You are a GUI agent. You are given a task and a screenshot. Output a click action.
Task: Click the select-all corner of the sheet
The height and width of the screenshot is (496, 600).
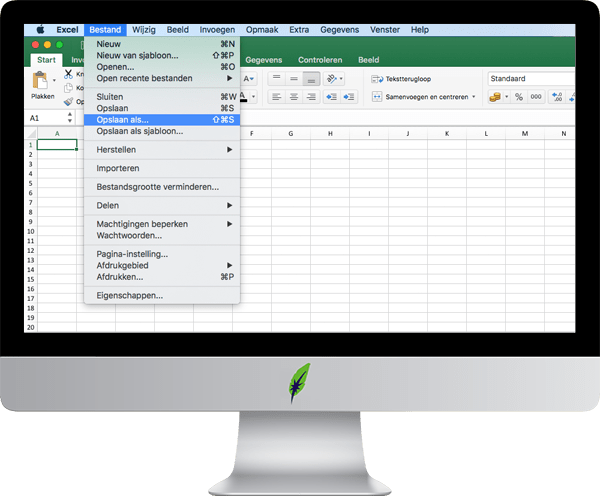click(x=31, y=134)
